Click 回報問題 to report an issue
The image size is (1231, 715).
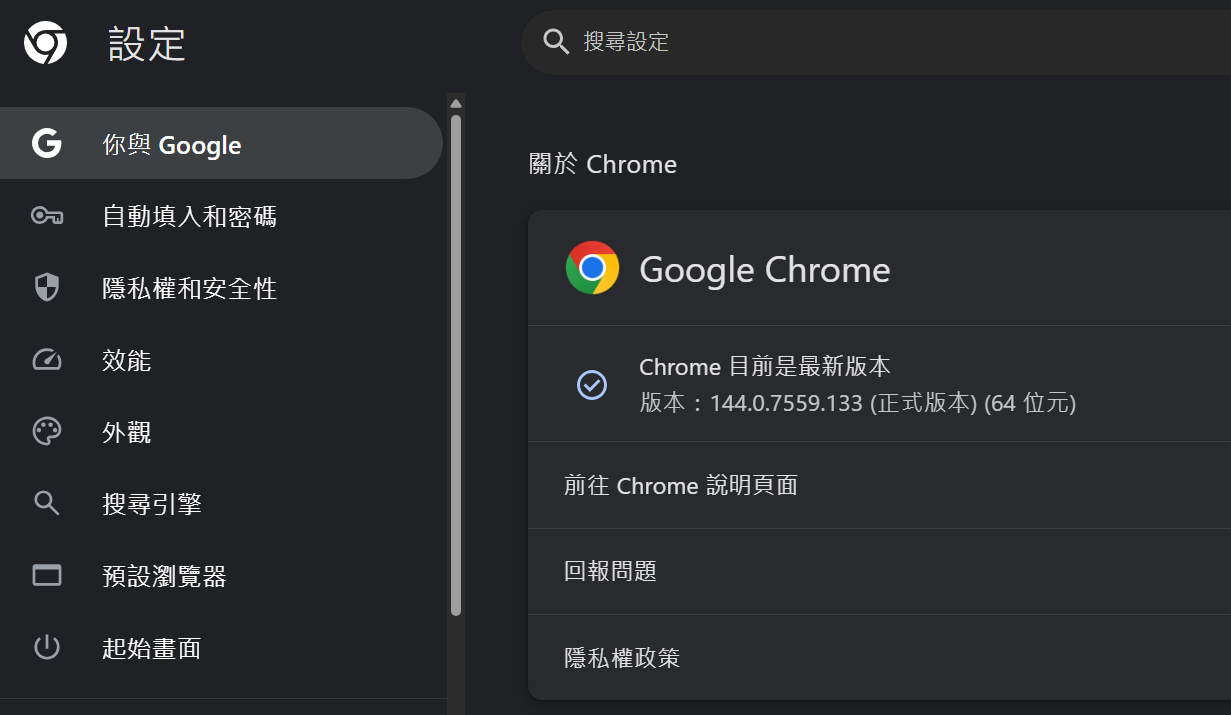click(x=610, y=572)
